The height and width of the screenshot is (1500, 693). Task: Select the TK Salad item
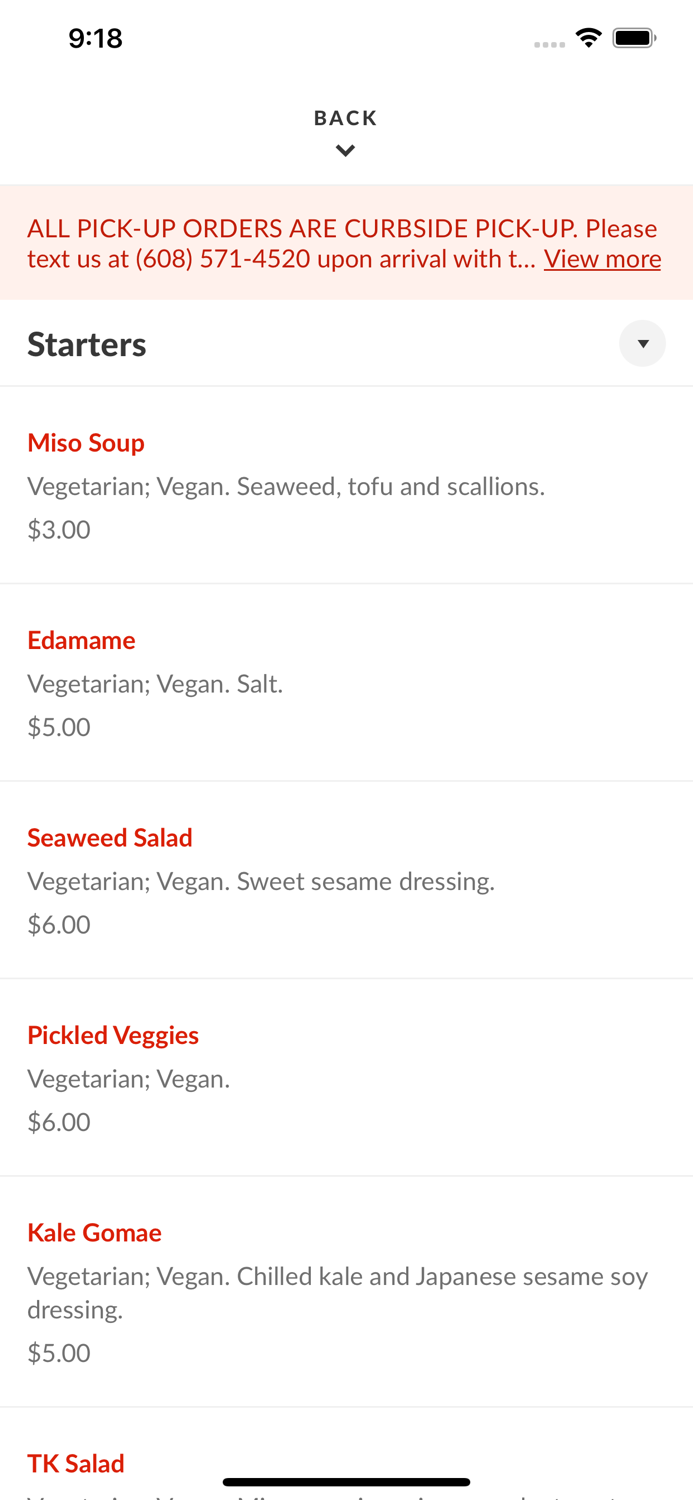[76, 1463]
